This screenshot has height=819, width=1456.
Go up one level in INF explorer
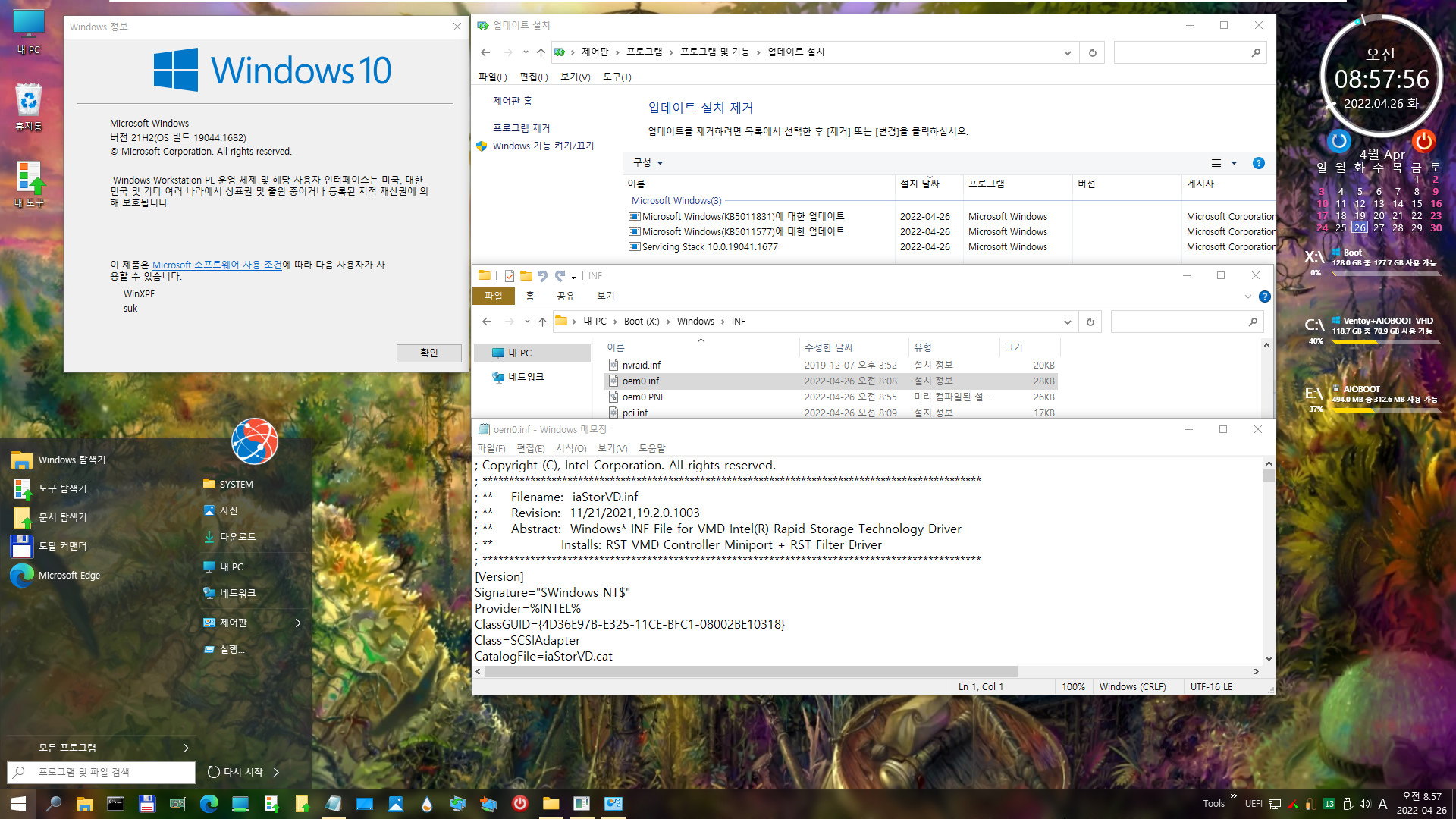[x=542, y=322]
